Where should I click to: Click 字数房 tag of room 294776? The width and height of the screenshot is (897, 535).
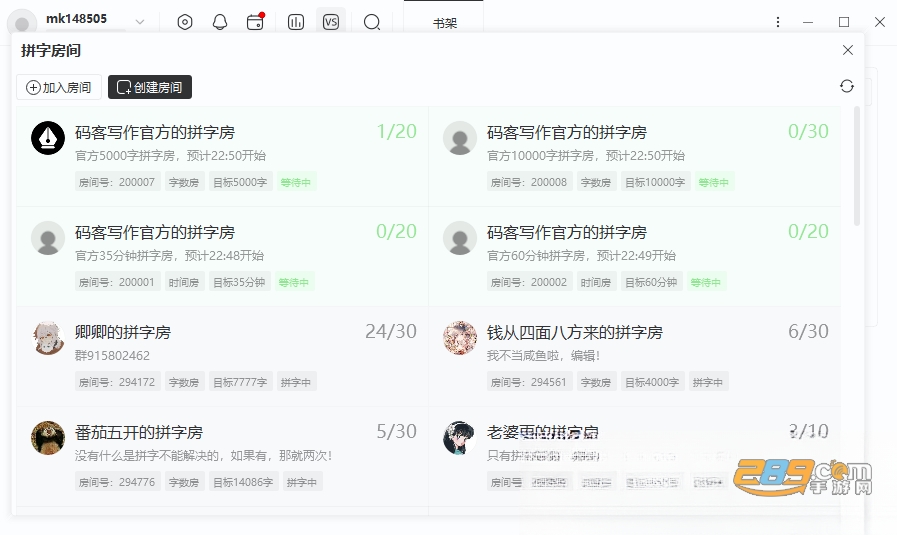click(184, 482)
